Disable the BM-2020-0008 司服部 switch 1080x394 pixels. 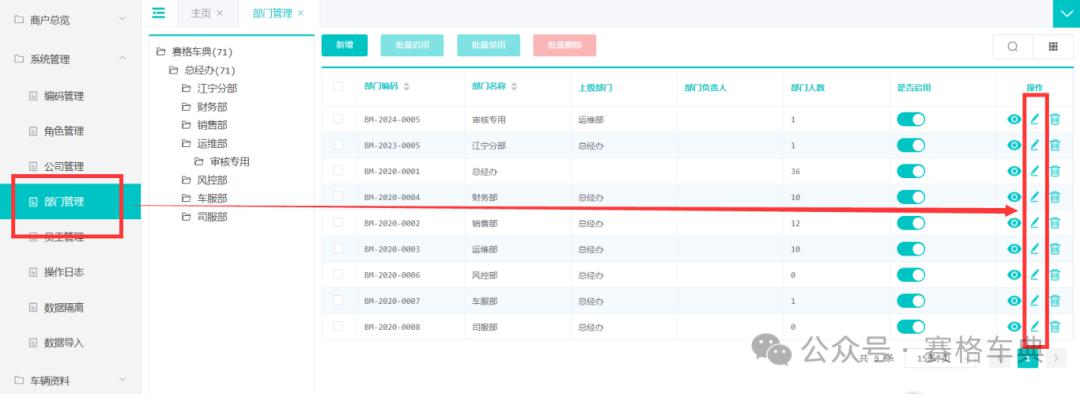click(911, 326)
